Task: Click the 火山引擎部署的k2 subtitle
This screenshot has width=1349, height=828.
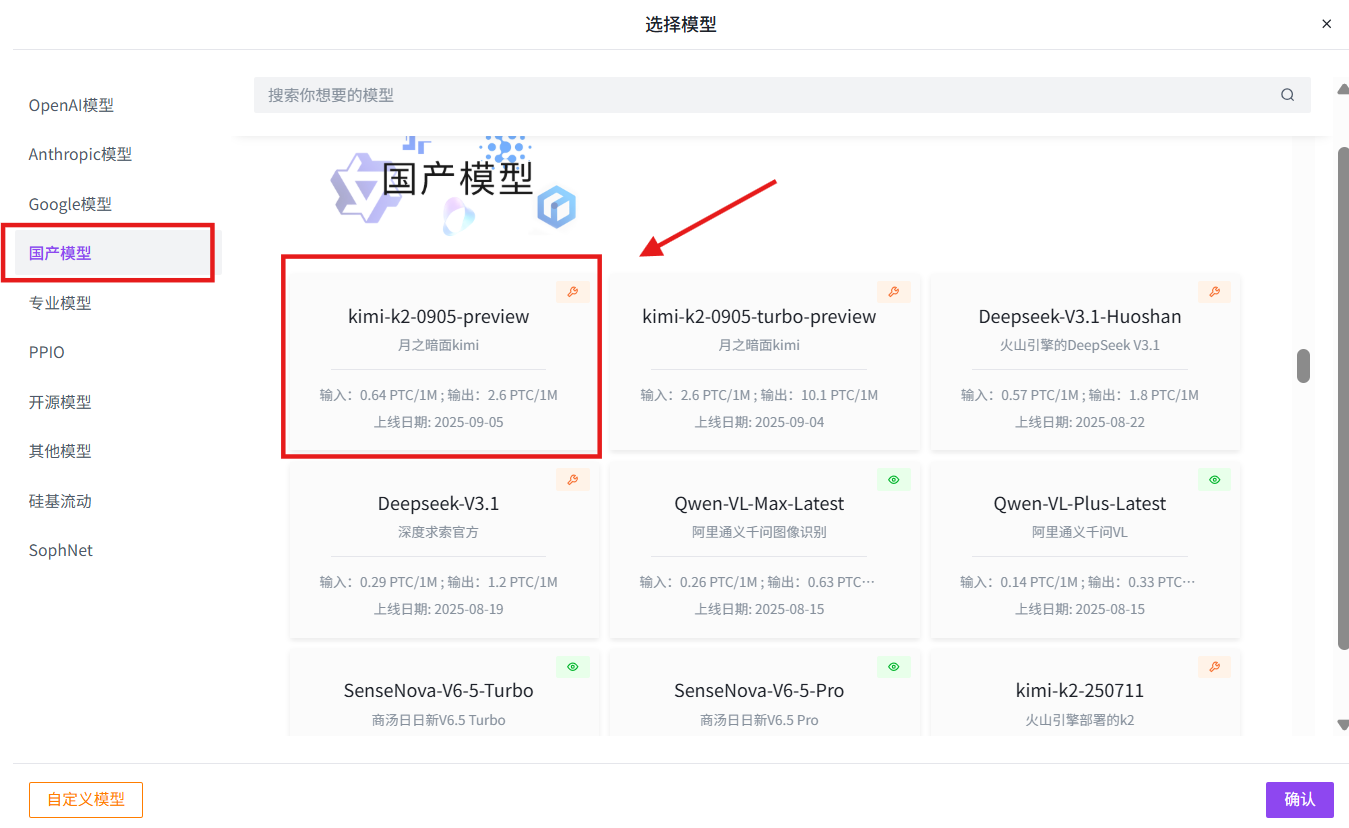Action: [x=1080, y=719]
